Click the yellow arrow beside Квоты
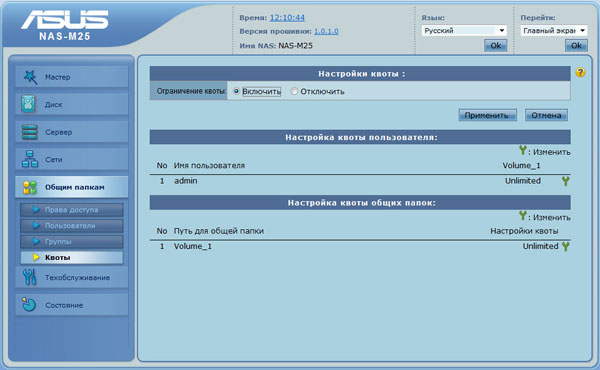This screenshot has height=370, width=600. click(x=36, y=258)
